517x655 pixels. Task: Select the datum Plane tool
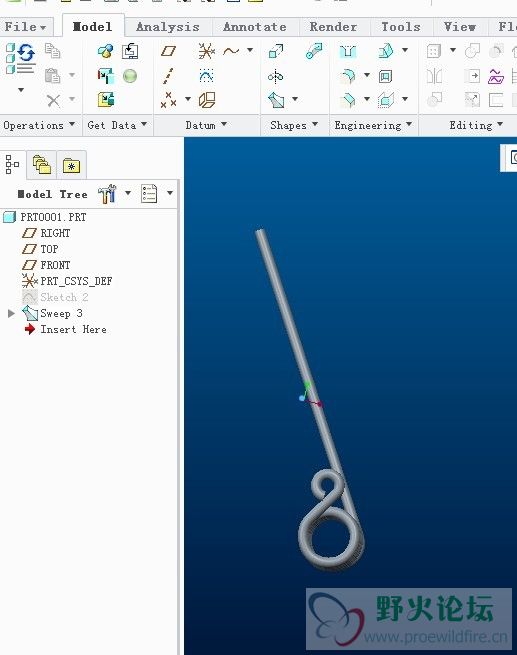tap(168, 51)
